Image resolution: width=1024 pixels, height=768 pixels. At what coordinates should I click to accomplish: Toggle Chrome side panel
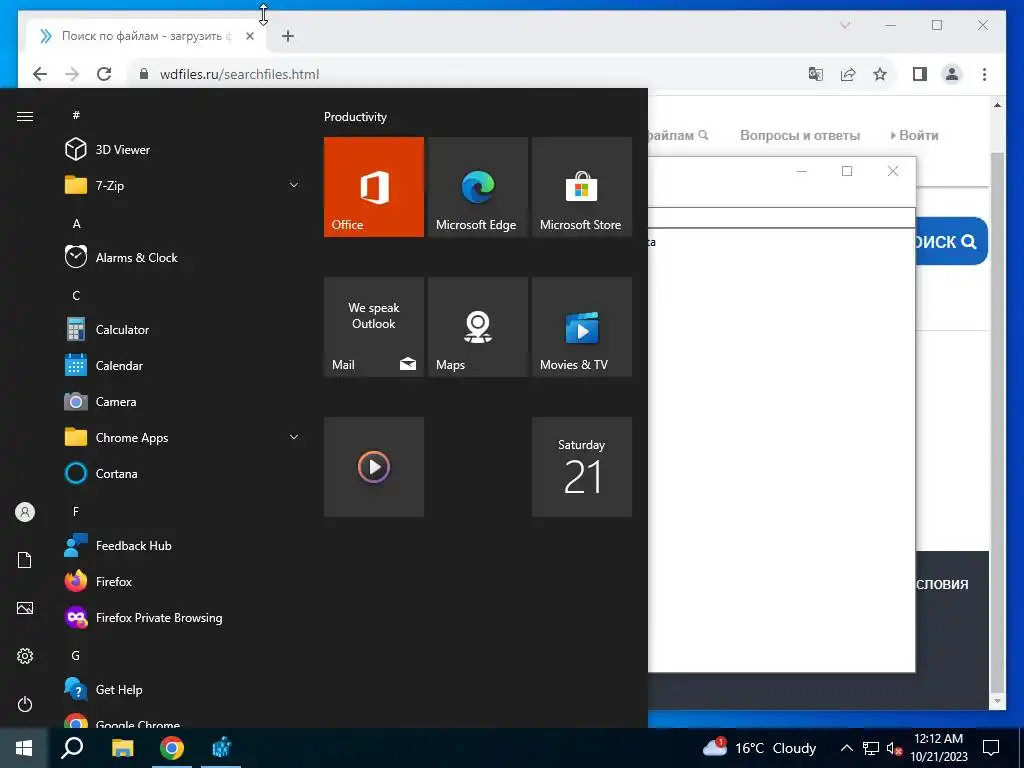tap(920, 74)
